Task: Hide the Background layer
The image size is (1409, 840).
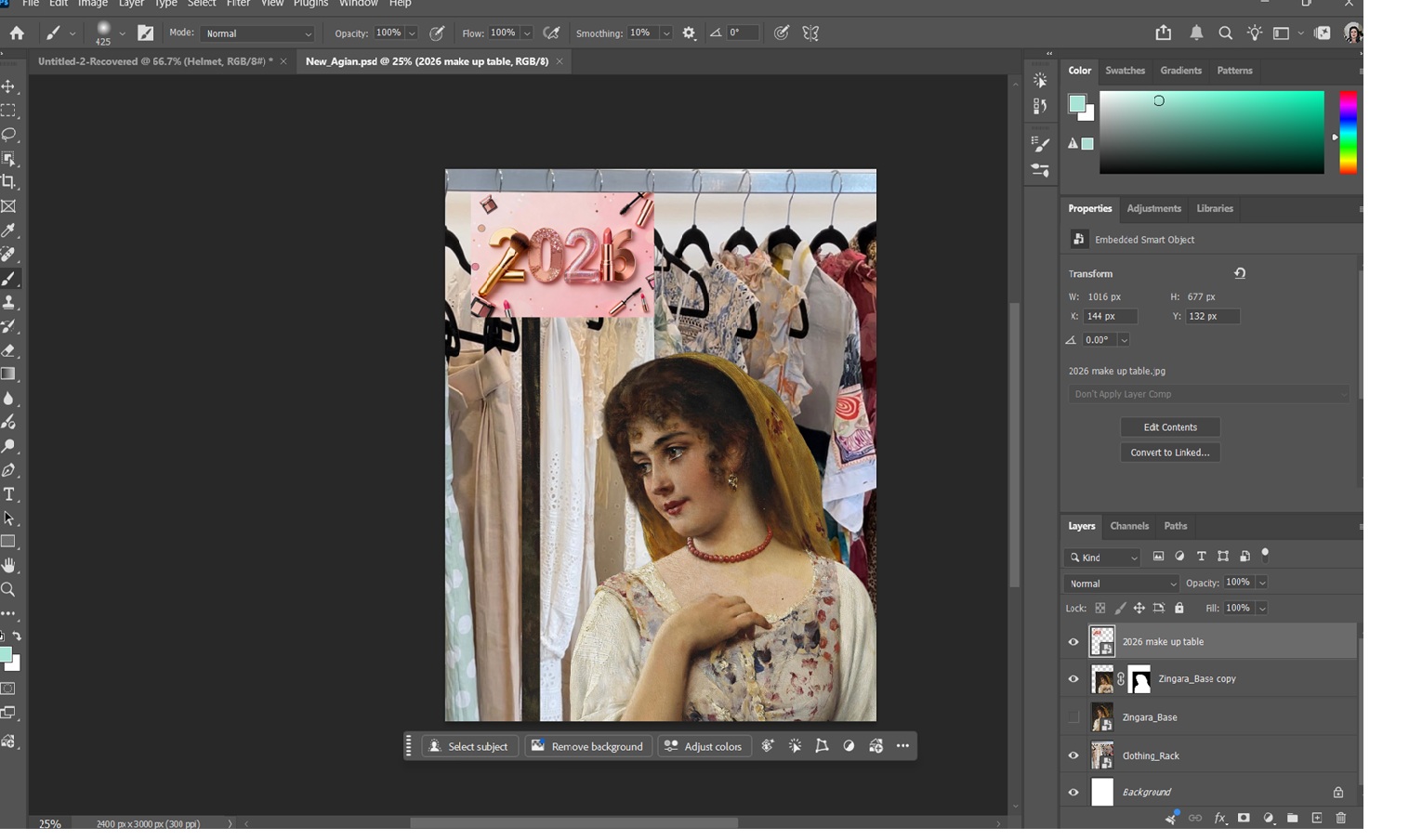Action: 1073,793
